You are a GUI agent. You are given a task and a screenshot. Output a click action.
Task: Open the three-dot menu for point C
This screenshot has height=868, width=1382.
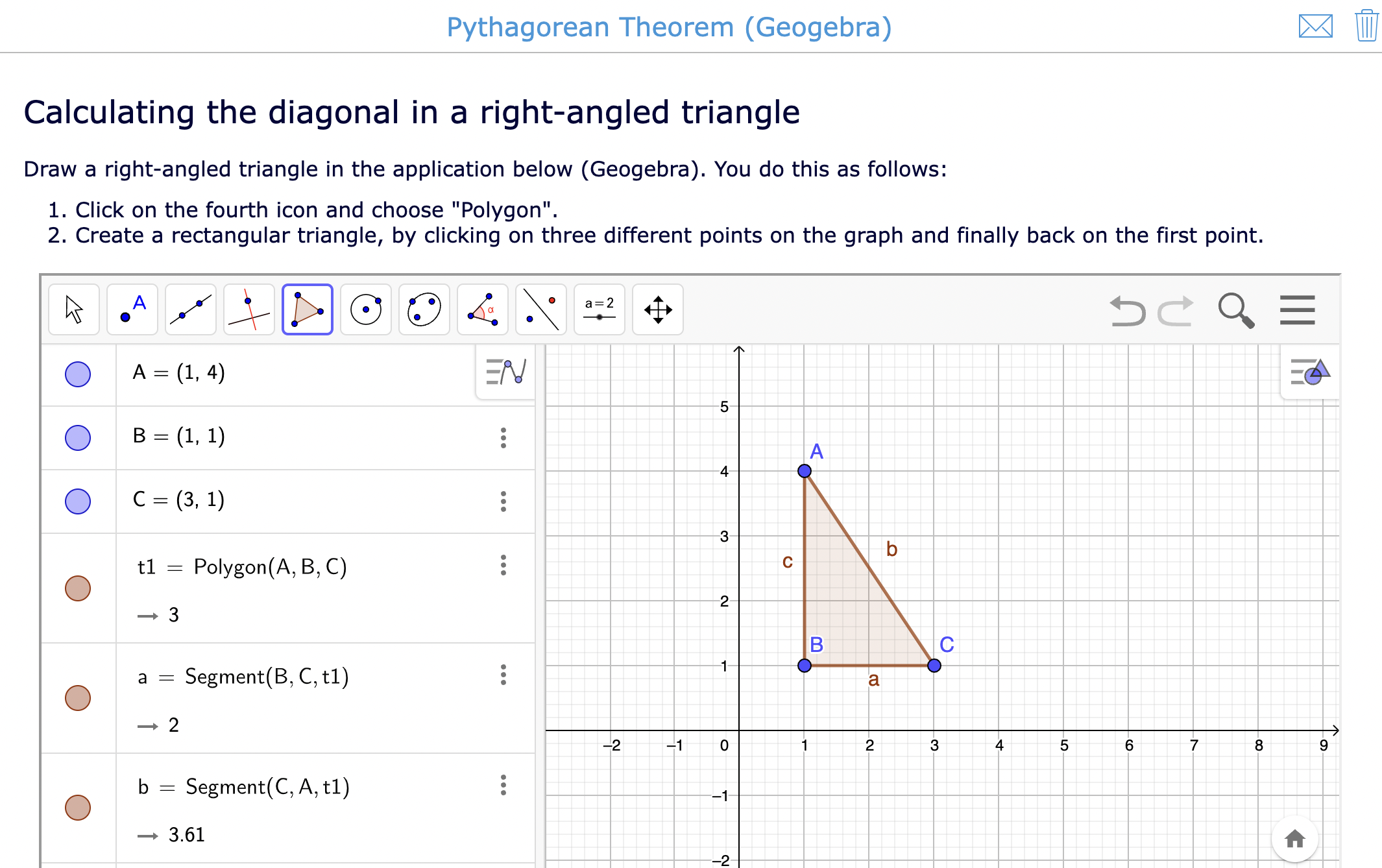point(503,501)
